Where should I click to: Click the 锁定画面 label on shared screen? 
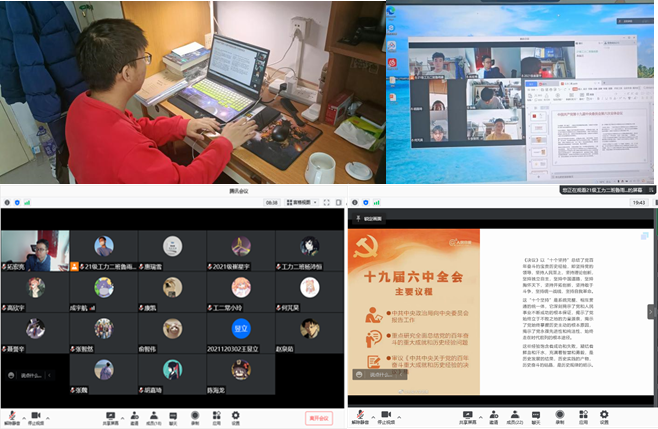click(370, 217)
